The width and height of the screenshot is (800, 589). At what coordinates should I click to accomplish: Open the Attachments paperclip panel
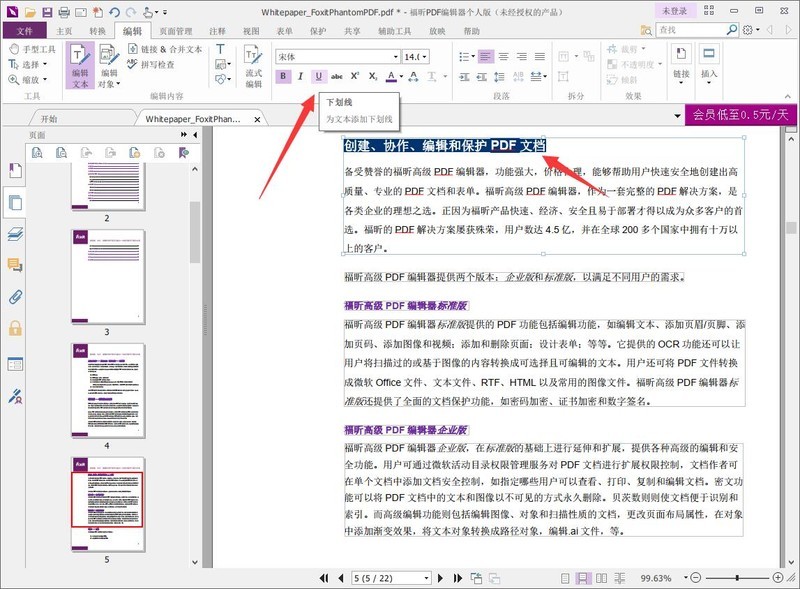pos(15,297)
